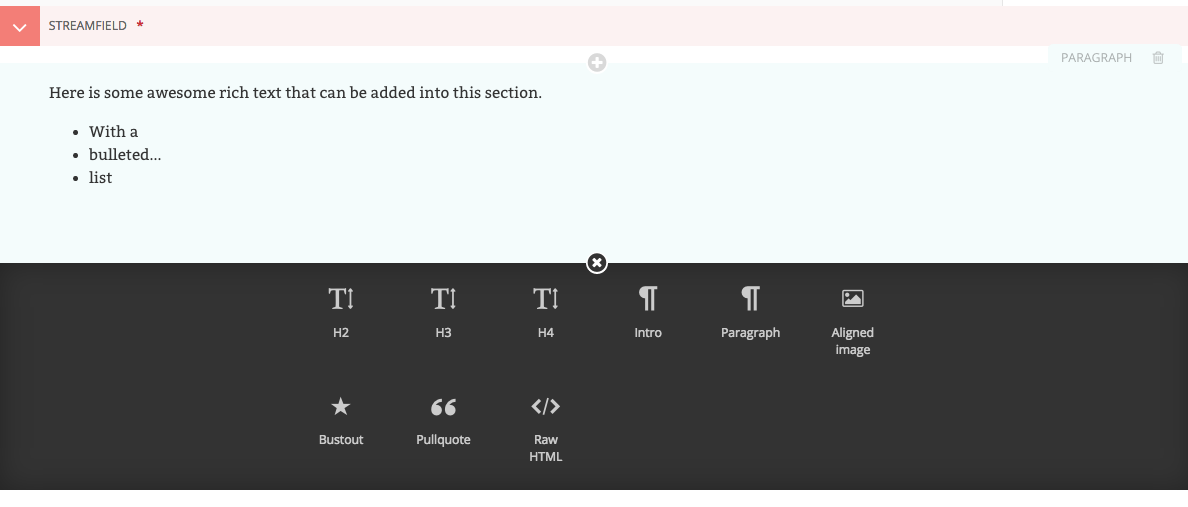Insert a Pullquote block
1188x507 pixels.
point(443,419)
